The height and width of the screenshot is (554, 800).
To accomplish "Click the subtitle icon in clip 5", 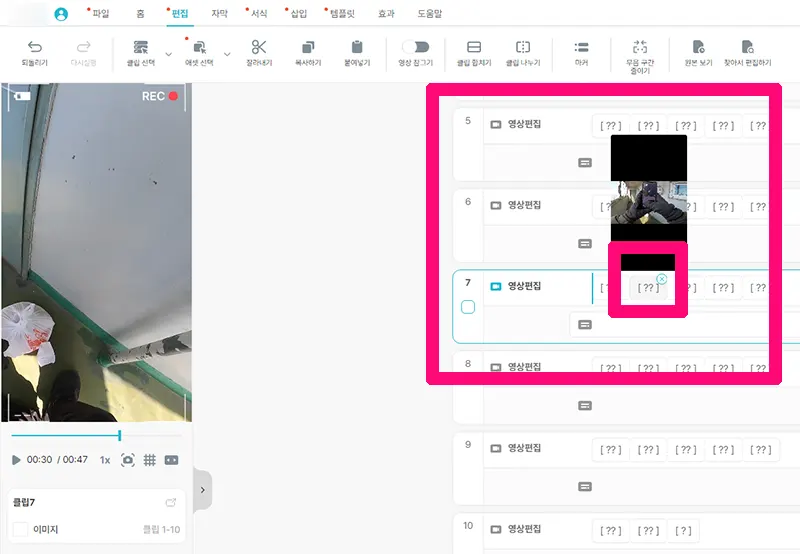I will [585, 163].
